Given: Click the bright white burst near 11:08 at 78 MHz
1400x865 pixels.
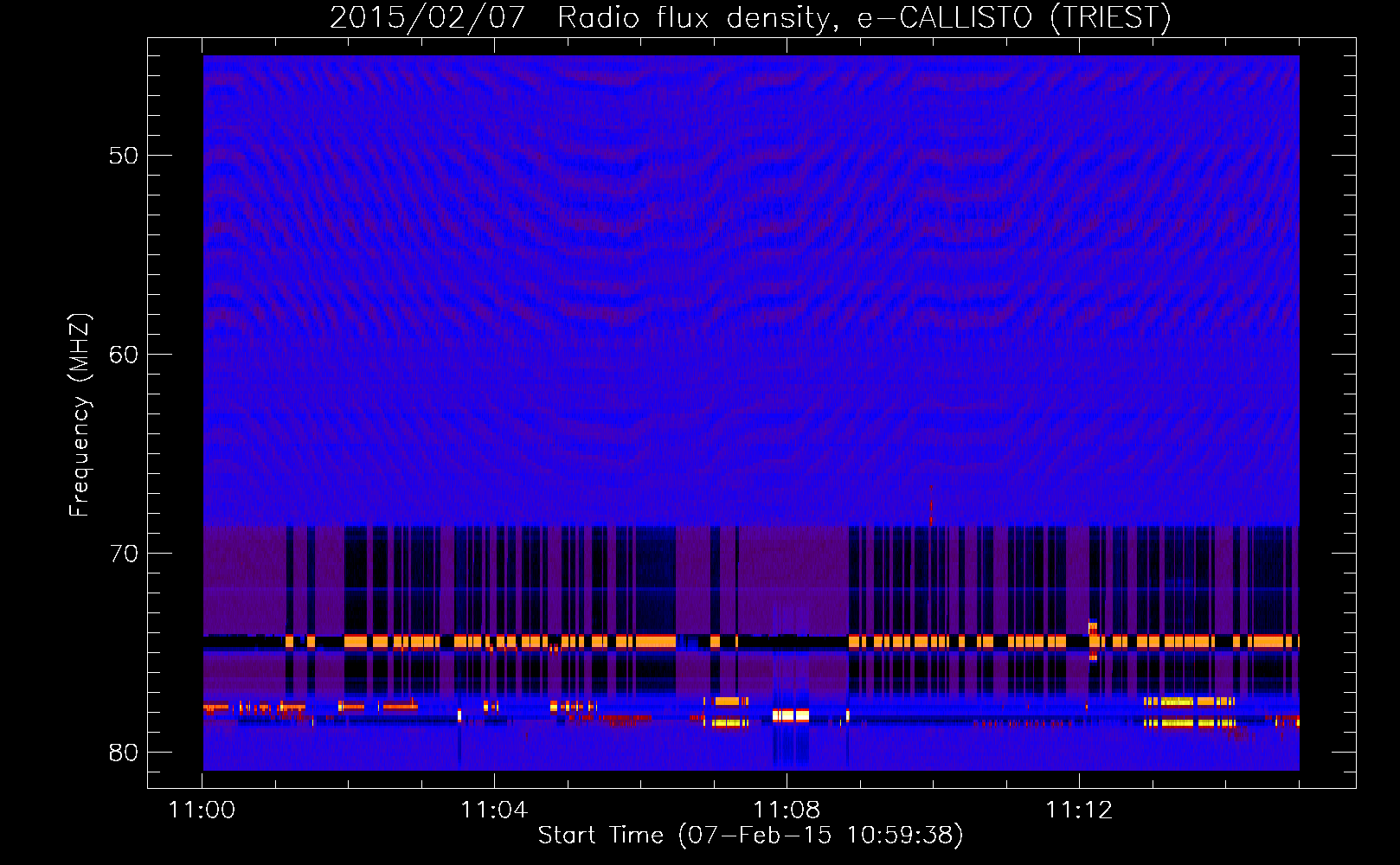Looking at the screenshot, I should [791, 715].
